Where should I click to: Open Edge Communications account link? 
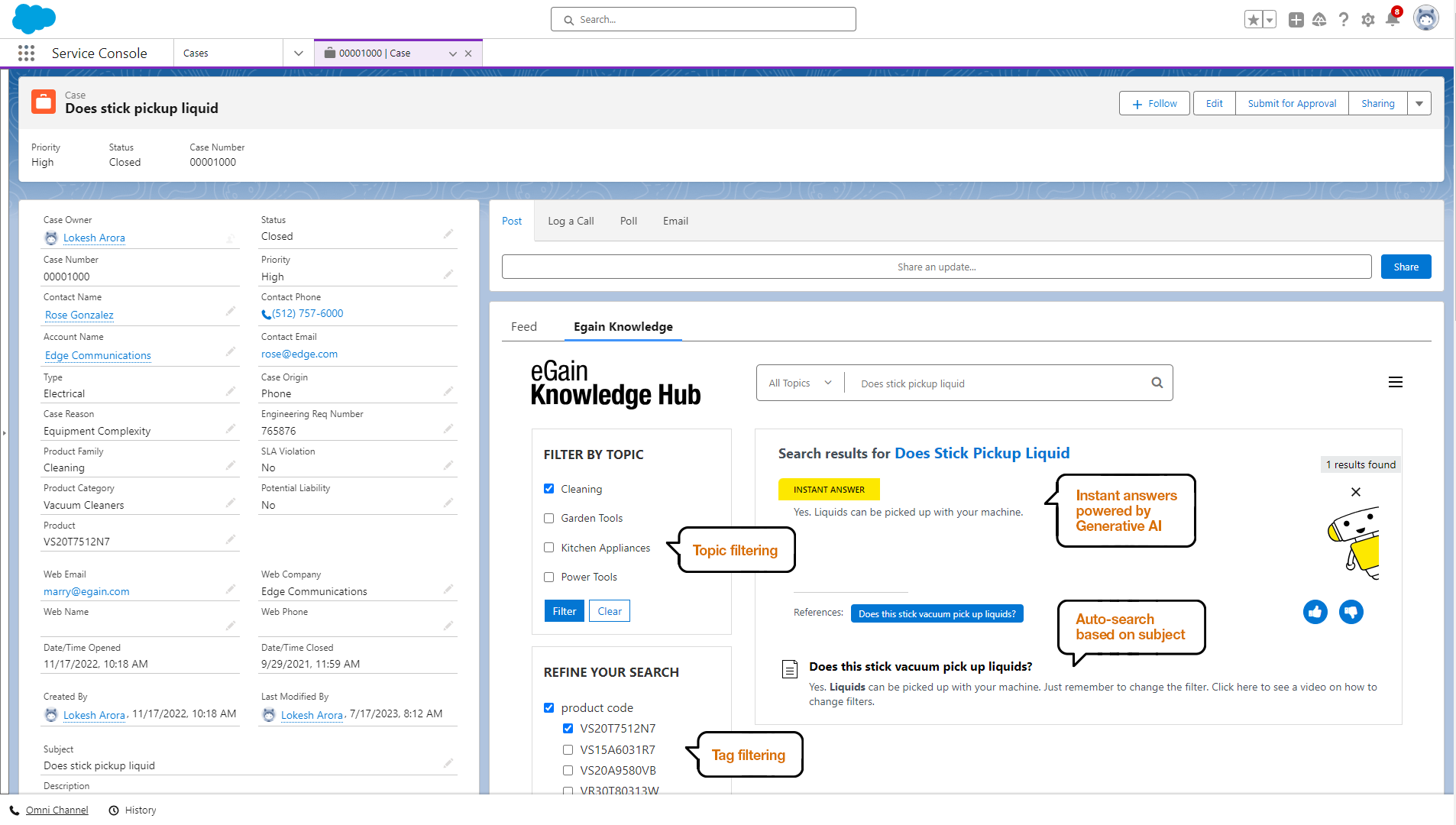click(x=98, y=355)
